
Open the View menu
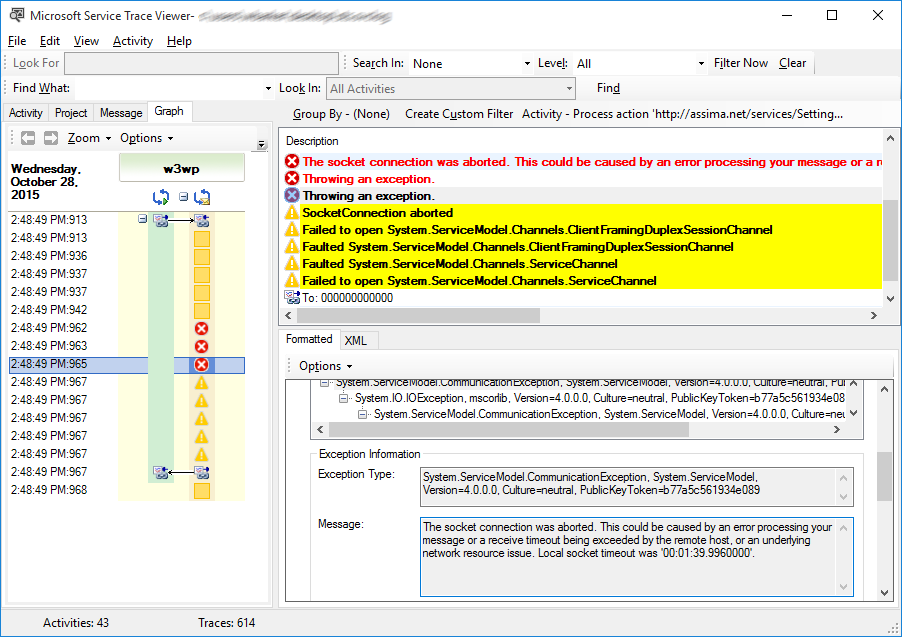point(86,41)
